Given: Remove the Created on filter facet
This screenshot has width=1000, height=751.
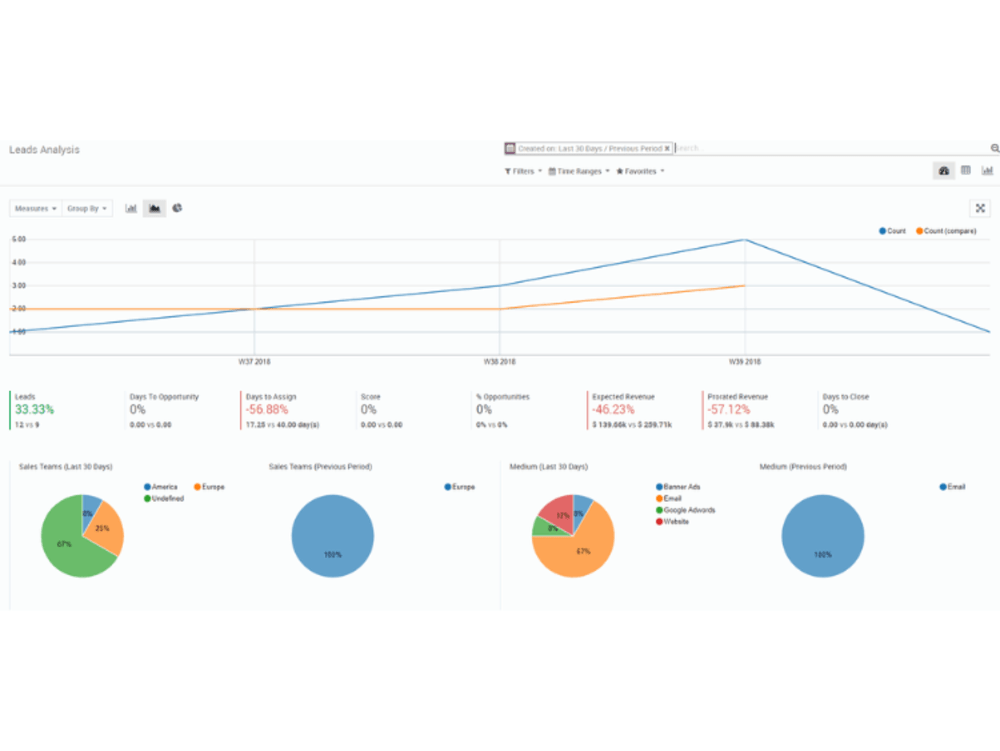Looking at the screenshot, I should coord(667,149).
